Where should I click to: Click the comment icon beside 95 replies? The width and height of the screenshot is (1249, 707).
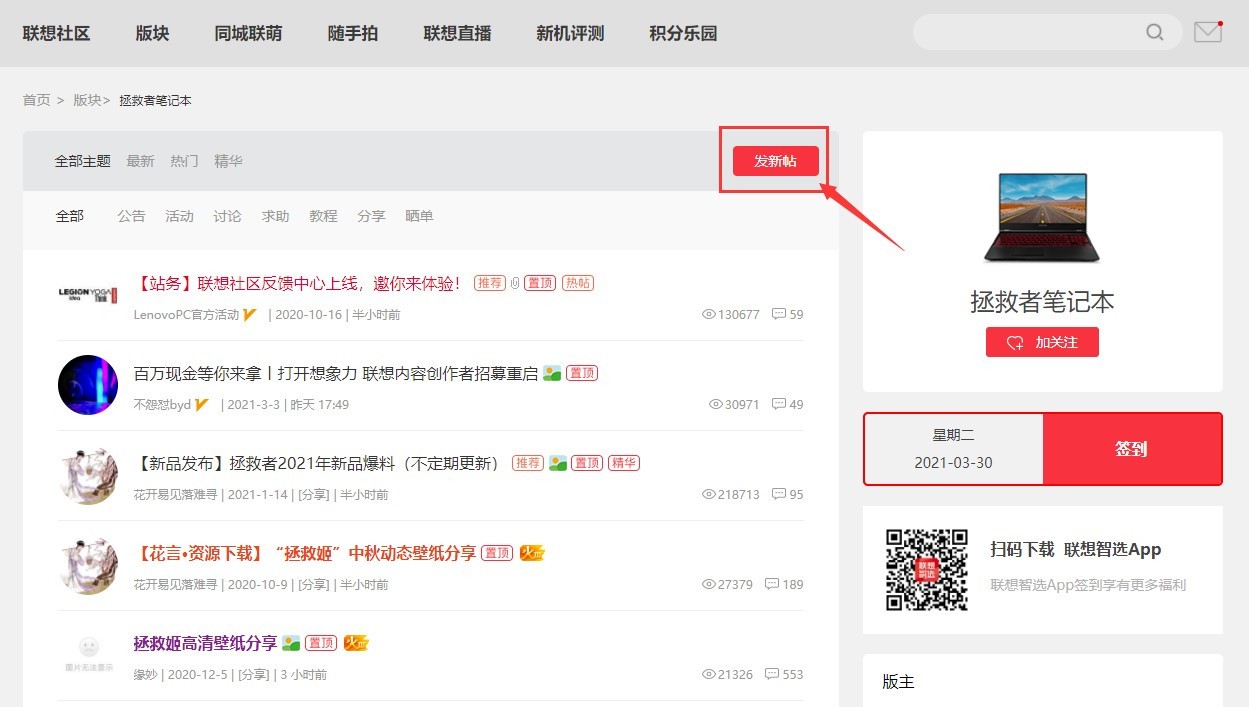(777, 494)
